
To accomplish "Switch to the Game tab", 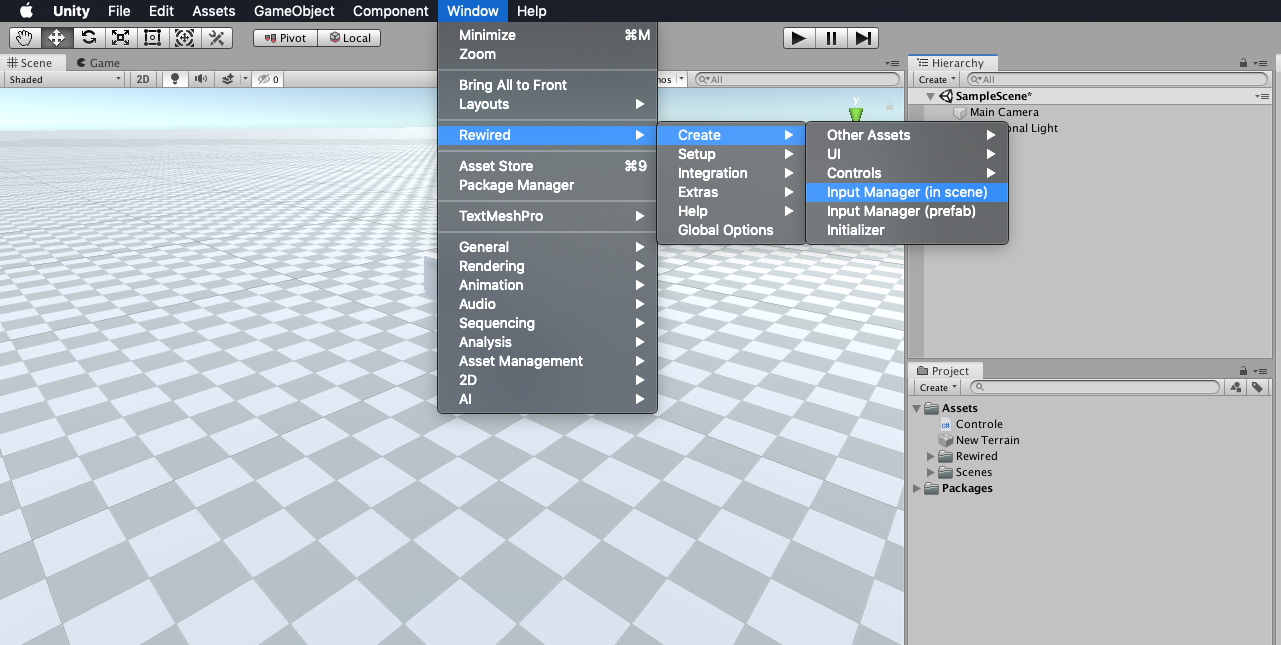I will (98, 62).
